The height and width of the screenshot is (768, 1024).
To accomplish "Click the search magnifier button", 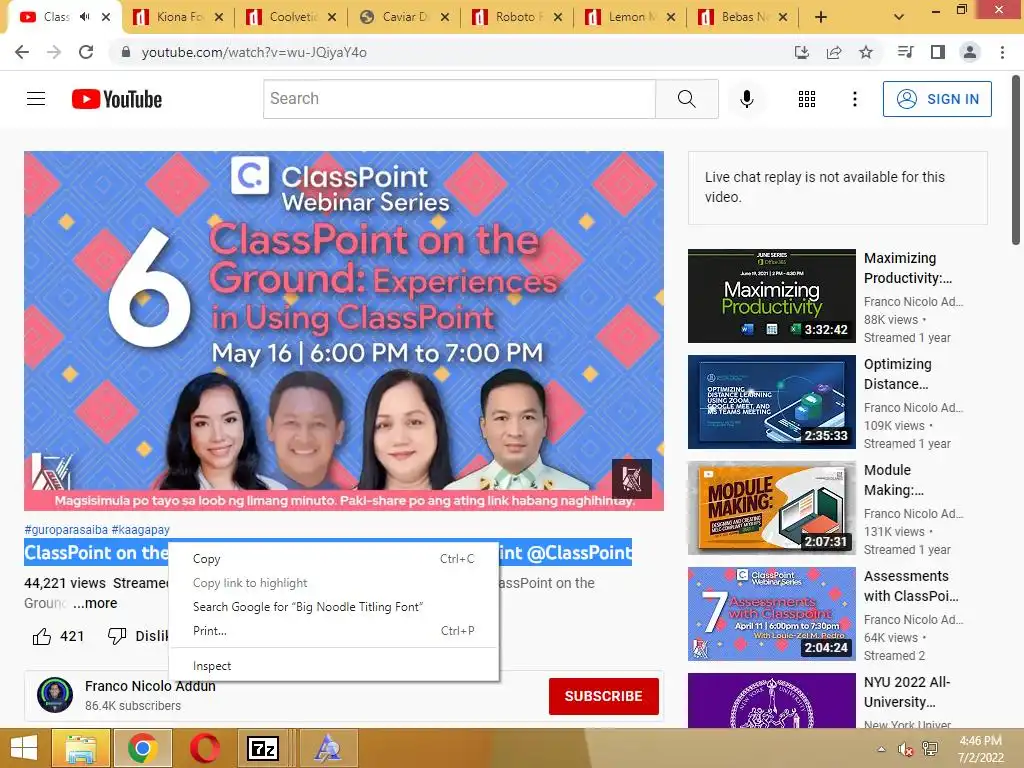I will coord(686,99).
